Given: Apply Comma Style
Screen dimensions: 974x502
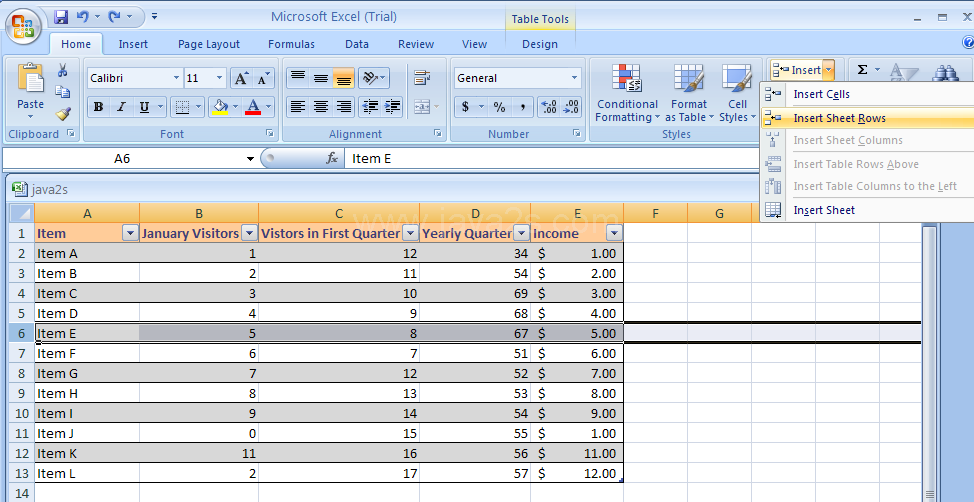Looking at the screenshot, I should click(523, 107).
